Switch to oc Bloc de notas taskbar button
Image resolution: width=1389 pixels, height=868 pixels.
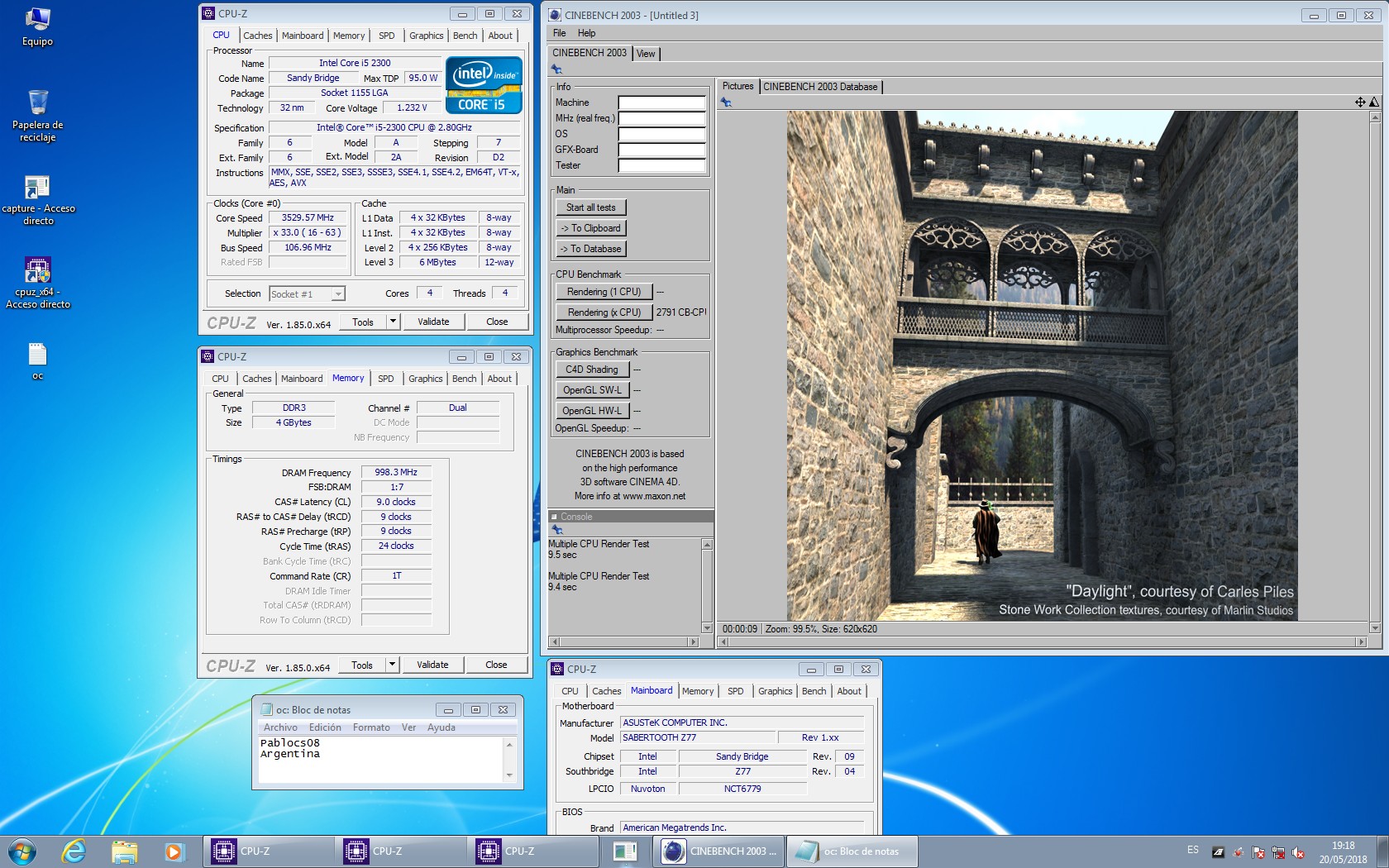coord(852,851)
